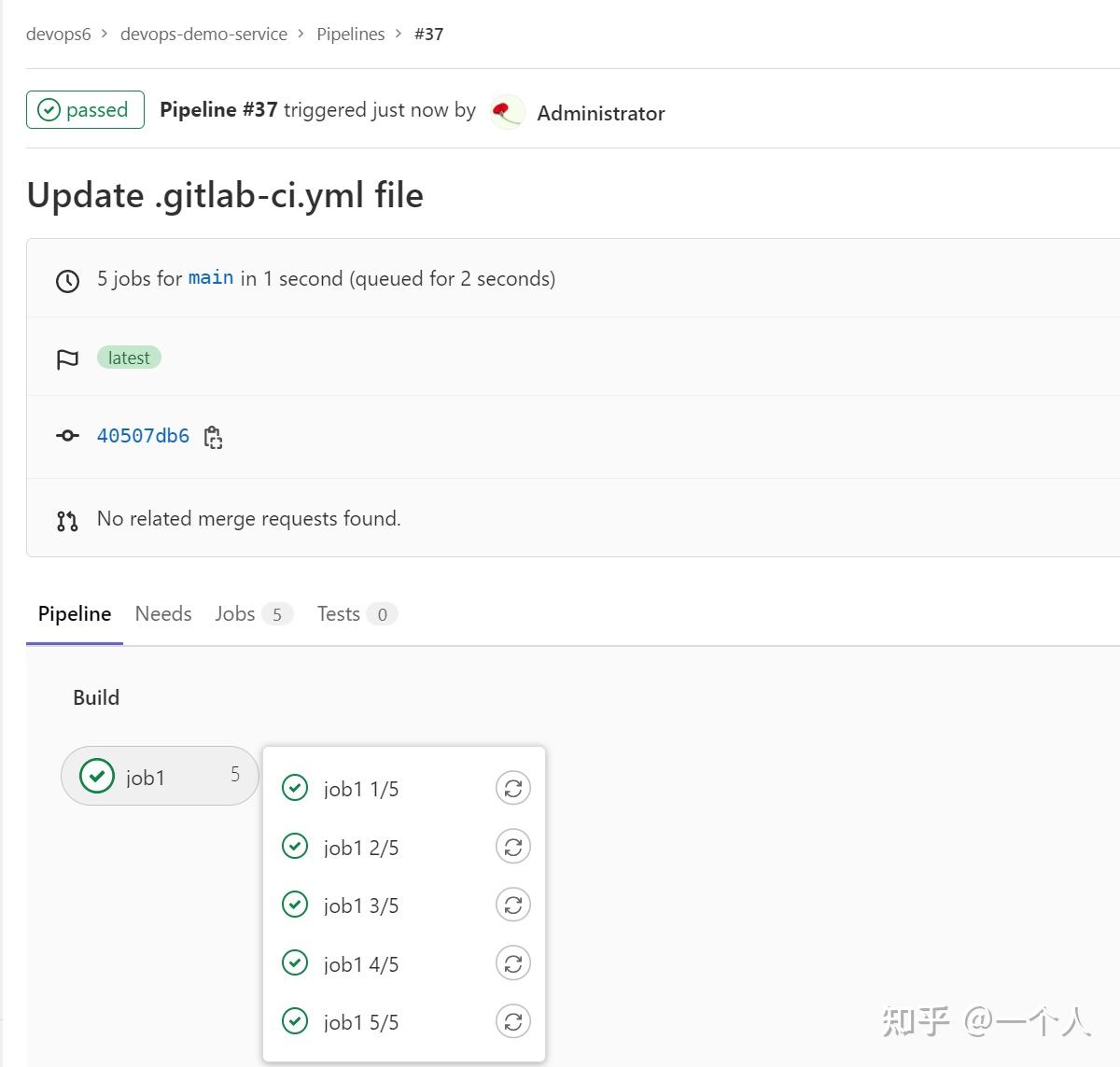Retry the job1 5/5 job
Viewport: 1120px width, 1067px height.
(x=512, y=1021)
